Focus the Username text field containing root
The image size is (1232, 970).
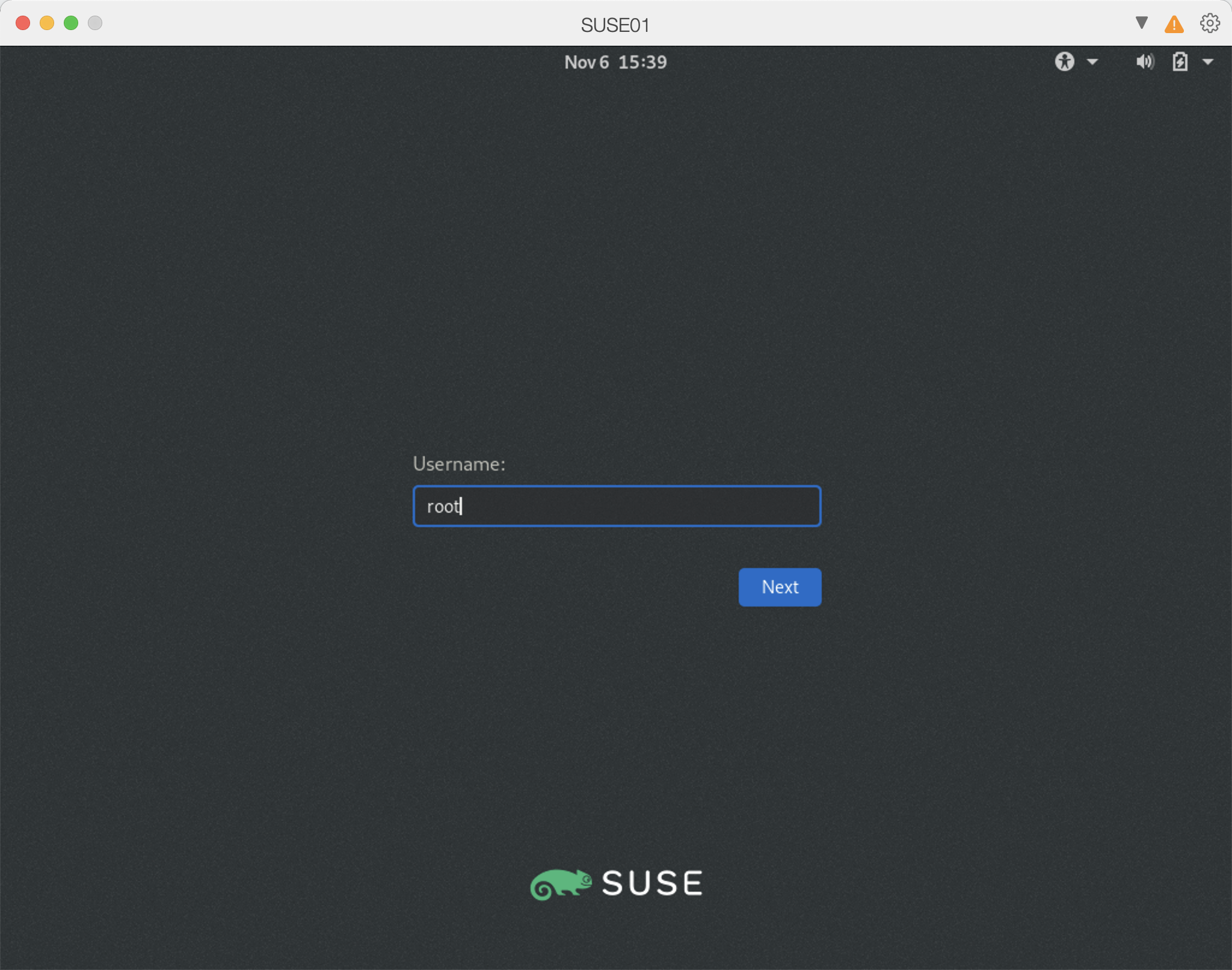click(617, 506)
